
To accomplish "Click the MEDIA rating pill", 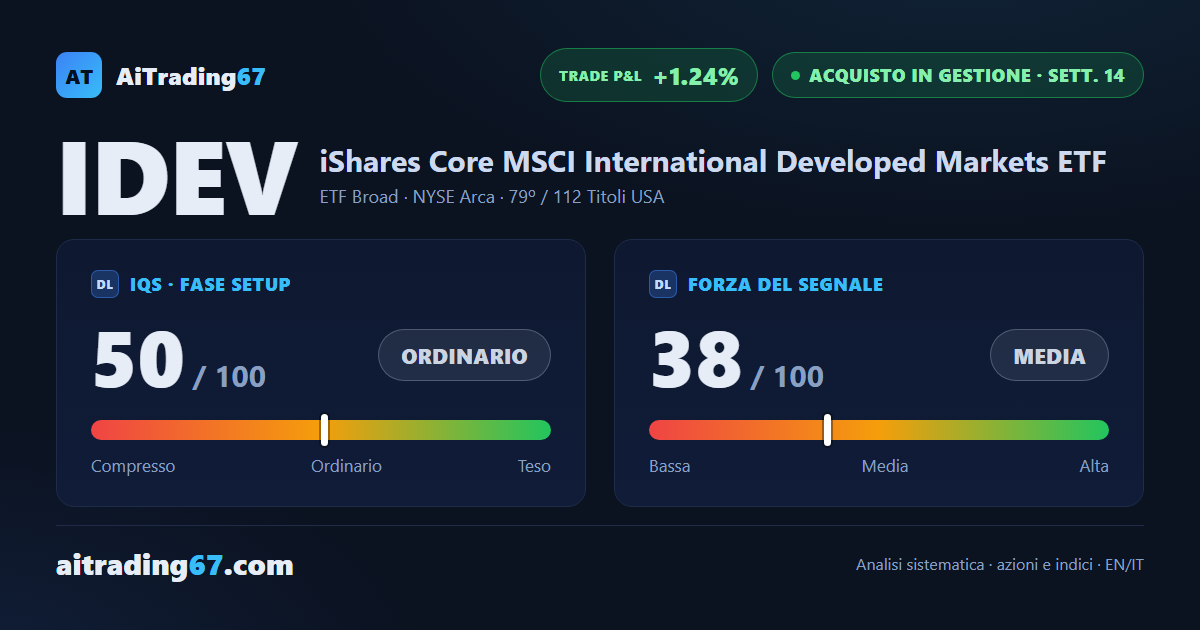I will pos(1049,355).
